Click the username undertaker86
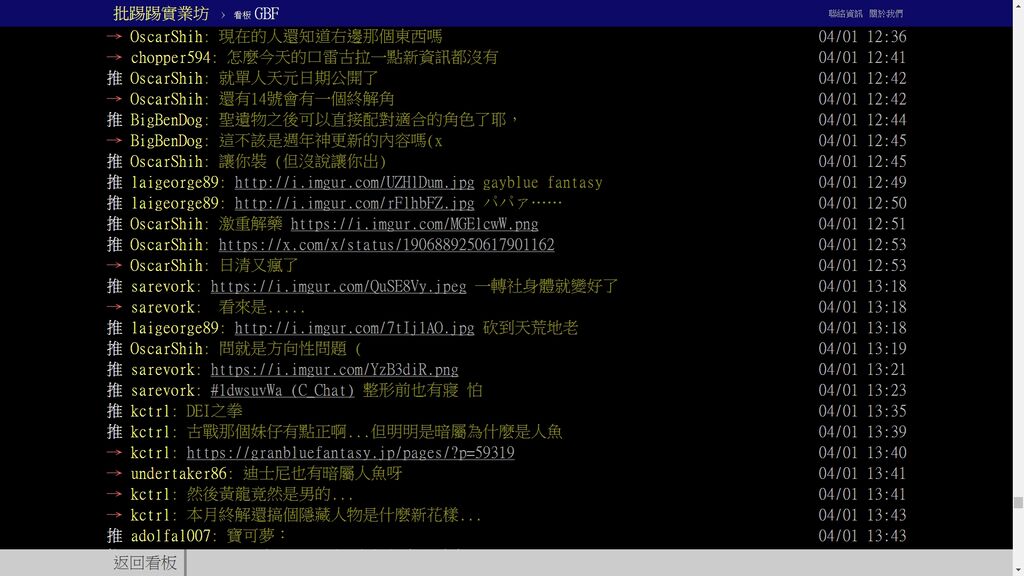Screen dimensions: 1024x576 point(178,474)
